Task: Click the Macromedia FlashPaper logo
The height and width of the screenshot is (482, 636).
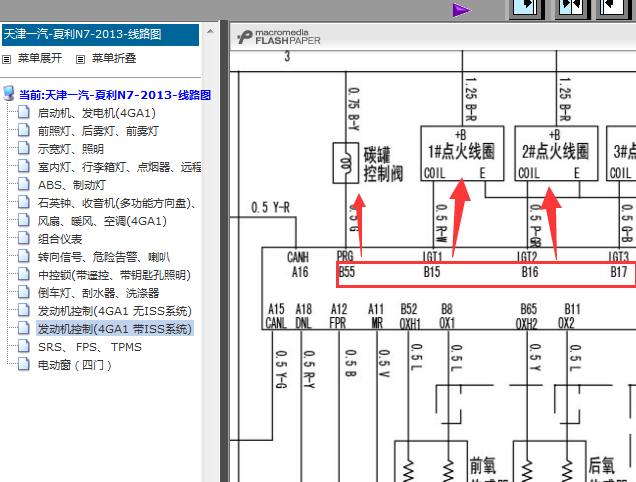Action: 279,37
